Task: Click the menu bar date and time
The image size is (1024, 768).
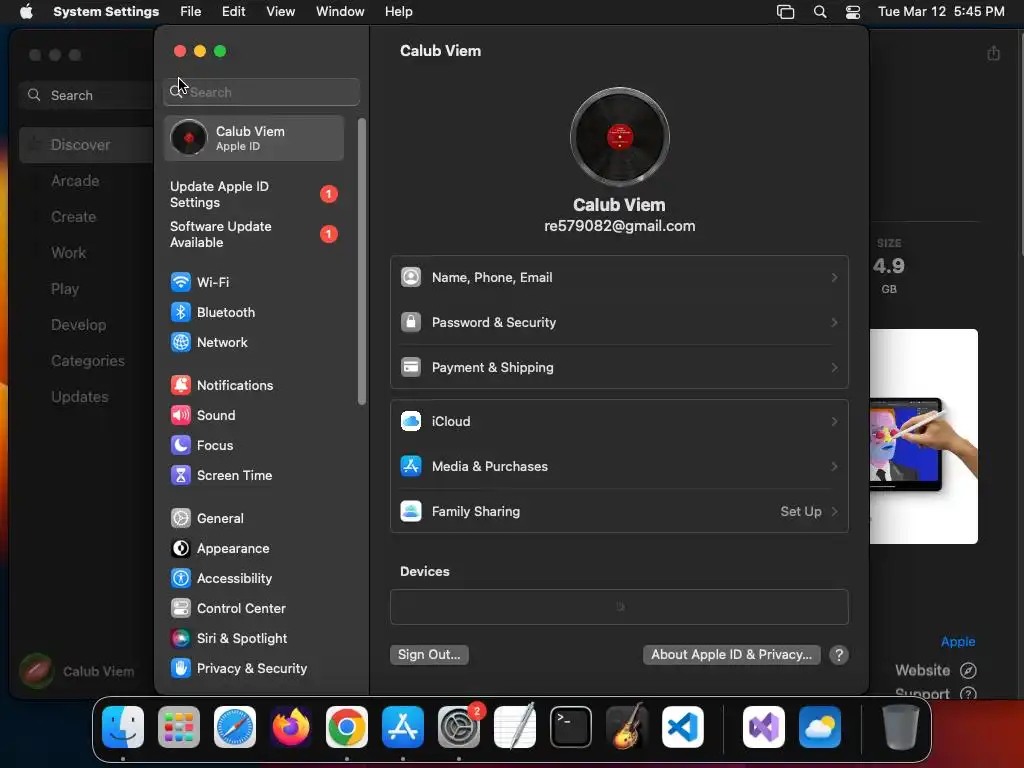Action: pos(941,12)
